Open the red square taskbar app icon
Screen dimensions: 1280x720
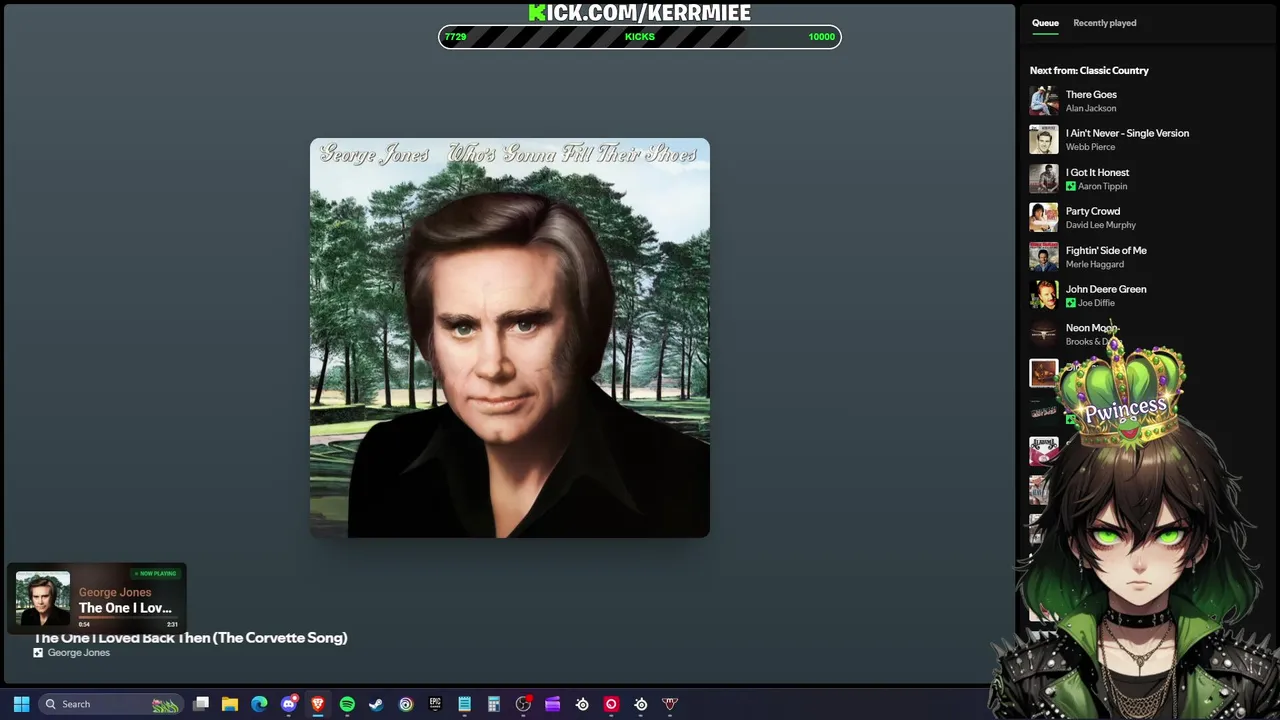pyautogui.click(x=611, y=704)
